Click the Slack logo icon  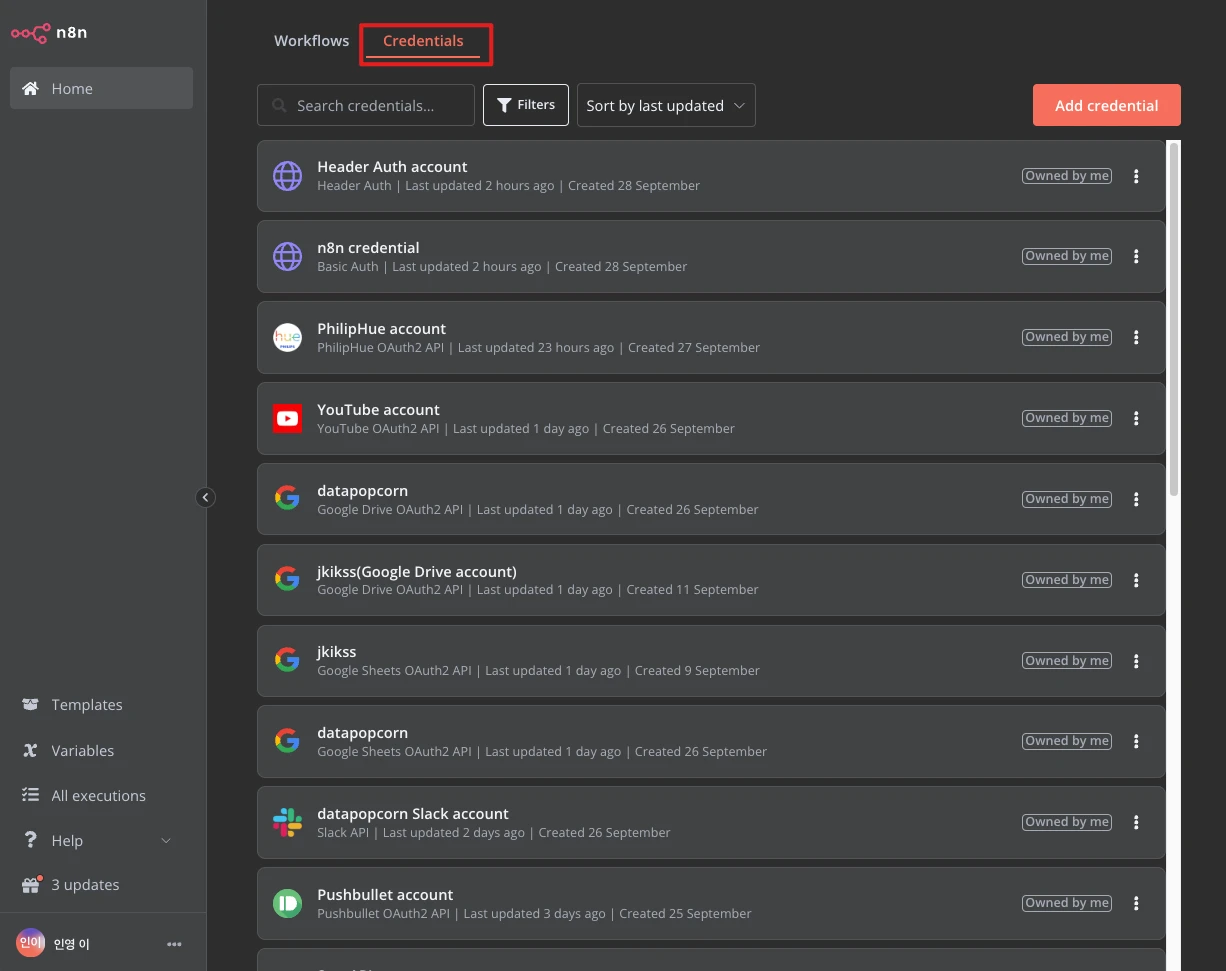(287, 823)
